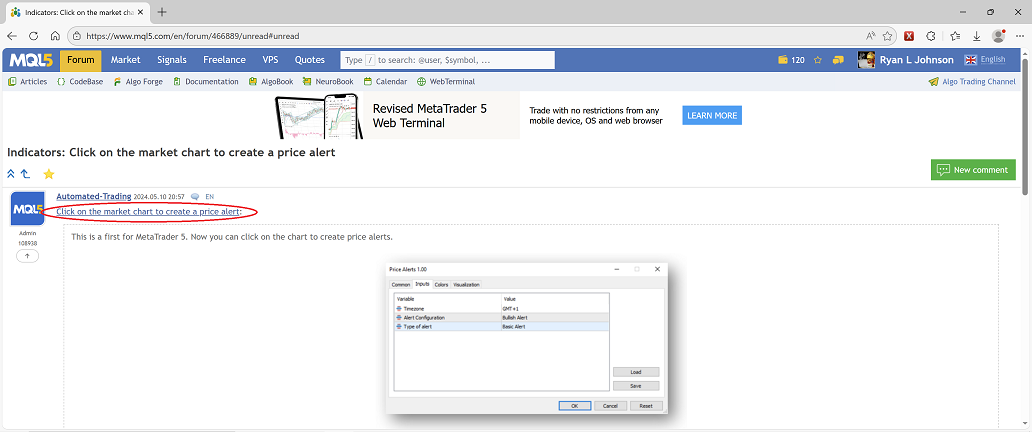This screenshot has height=432, width=1032.
Task: Open the Freelance section
Action: click(x=224, y=60)
